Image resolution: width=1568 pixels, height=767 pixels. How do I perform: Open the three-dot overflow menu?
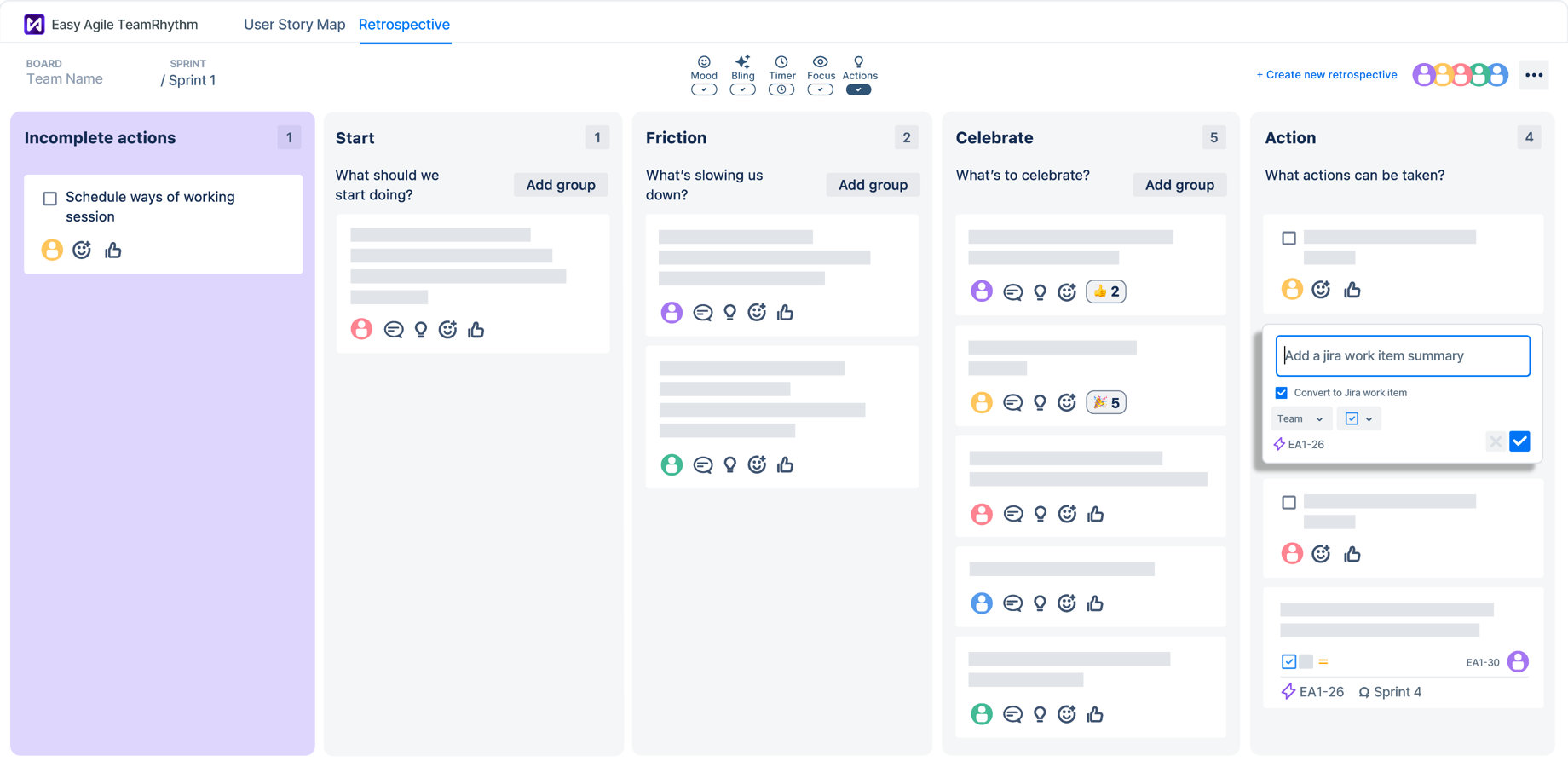pos(1534,75)
